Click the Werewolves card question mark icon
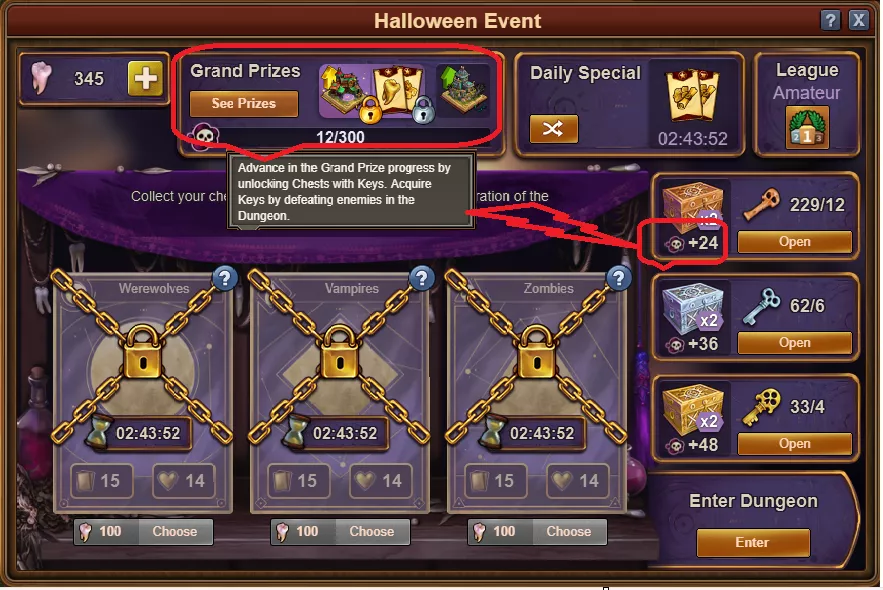 click(225, 278)
